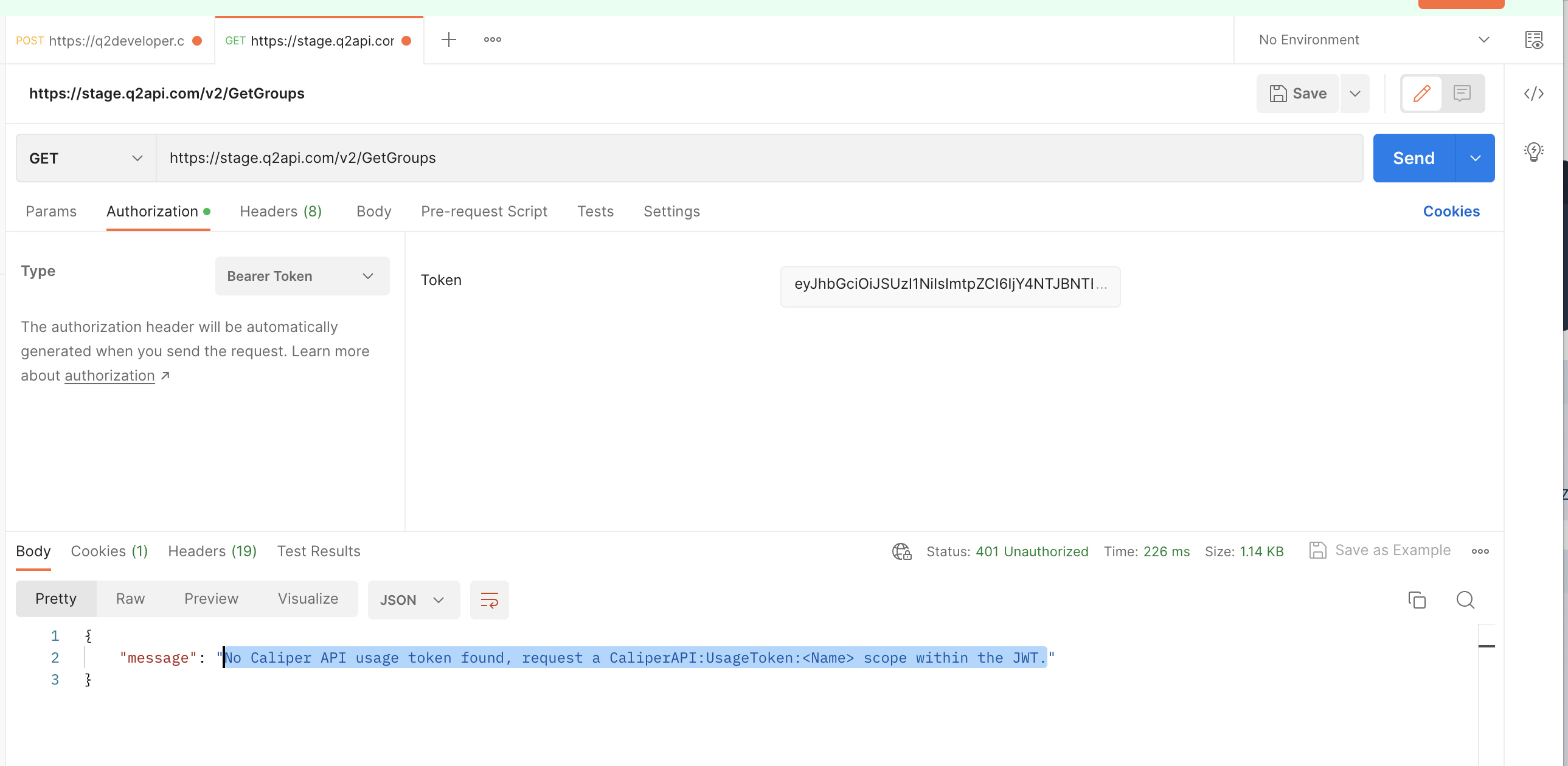Expand the GET method dropdown
The height and width of the screenshot is (766, 1568).
coord(86,158)
